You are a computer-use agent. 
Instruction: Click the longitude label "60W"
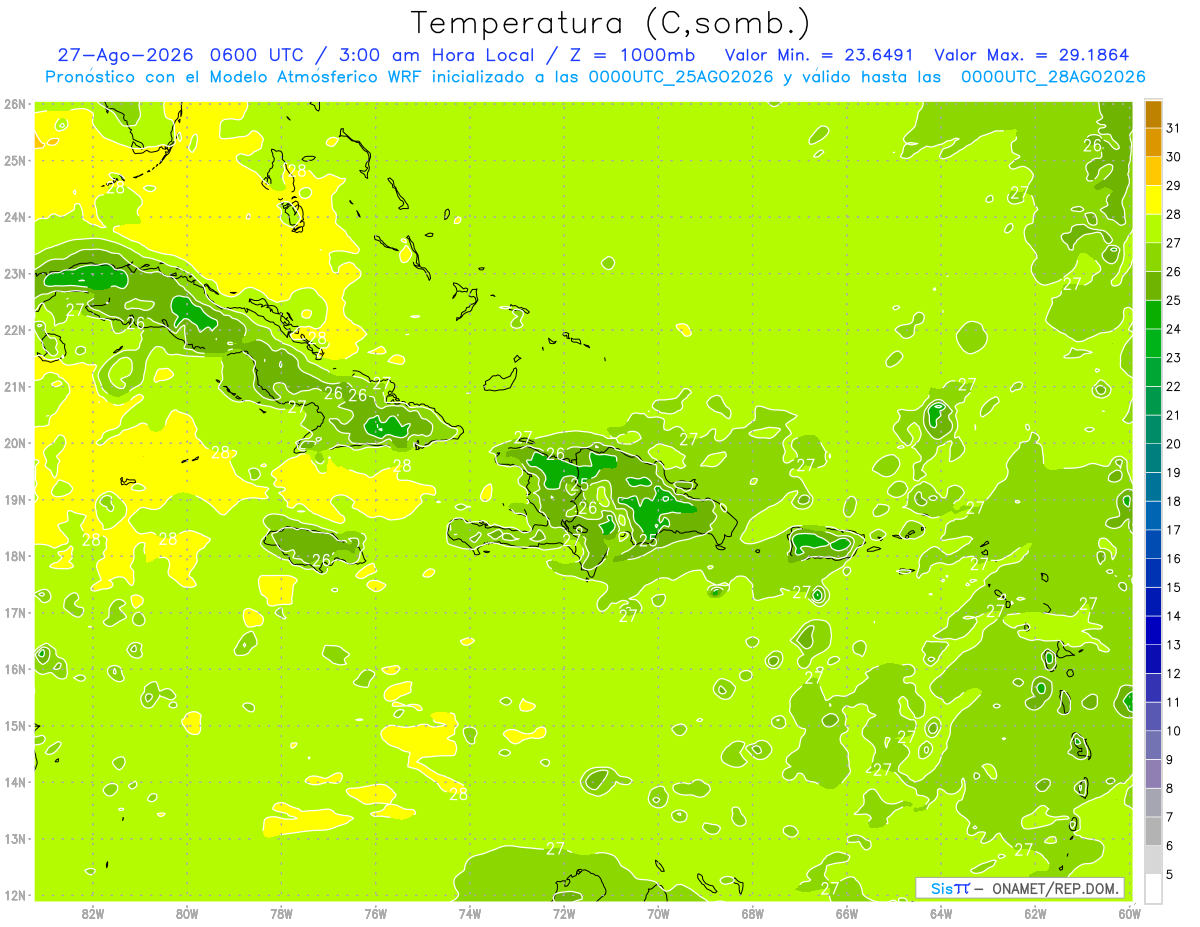pyautogui.click(x=1129, y=913)
